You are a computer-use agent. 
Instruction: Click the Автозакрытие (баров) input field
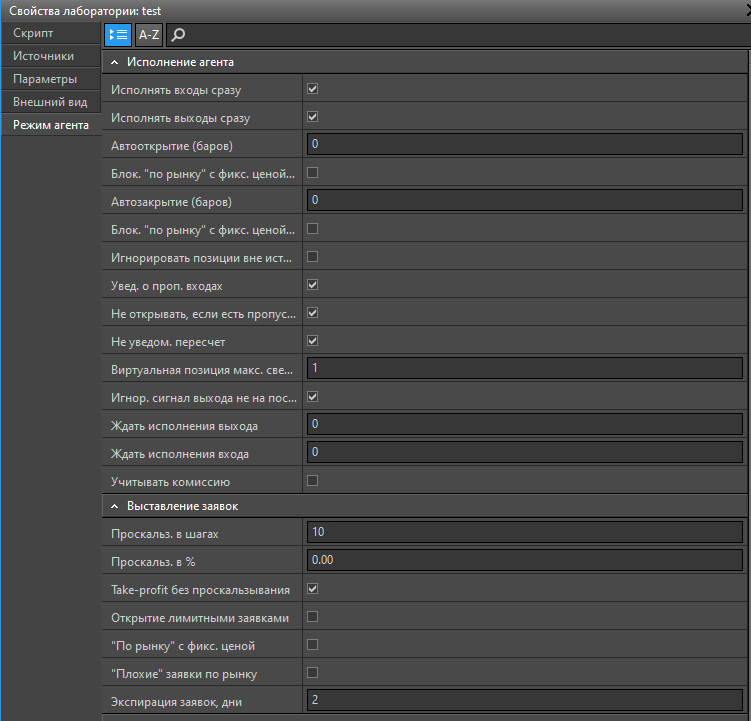click(524, 200)
